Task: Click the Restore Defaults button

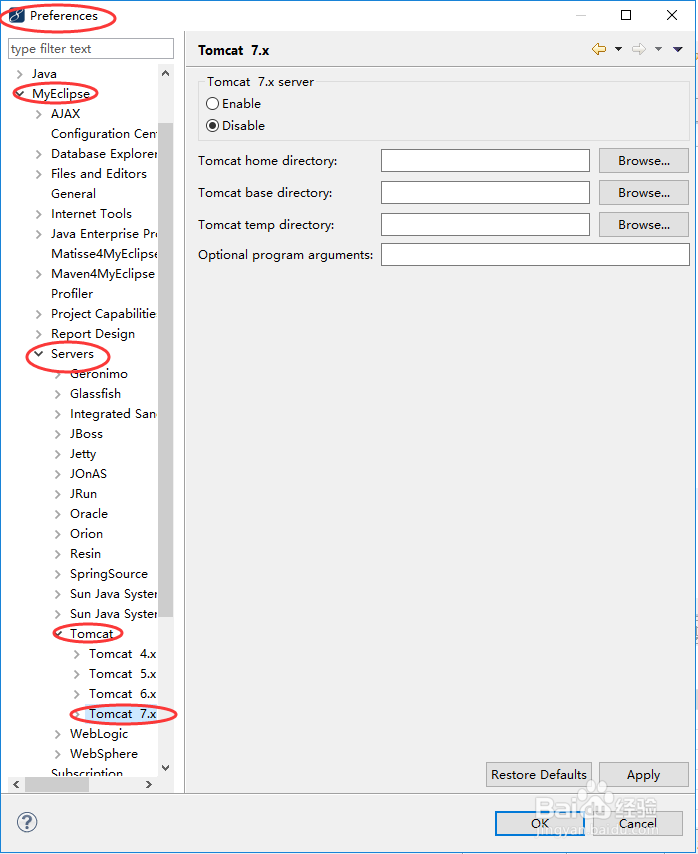Action: click(x=538, y=774)
